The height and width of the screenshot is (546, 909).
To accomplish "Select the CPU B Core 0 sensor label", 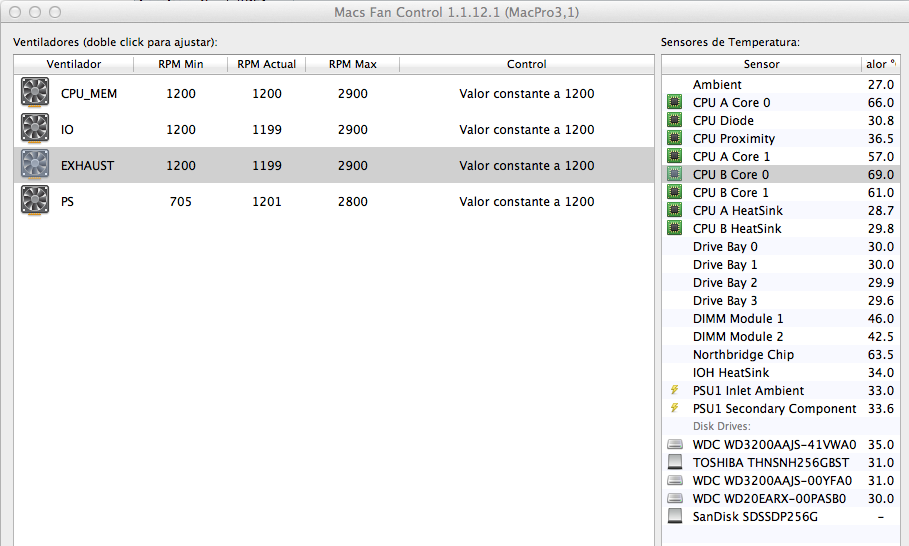I will 731,174.
